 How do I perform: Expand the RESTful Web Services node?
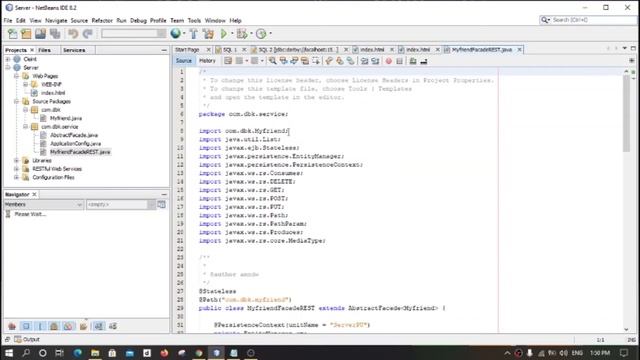pyautogui.click(x=17, y=169)
